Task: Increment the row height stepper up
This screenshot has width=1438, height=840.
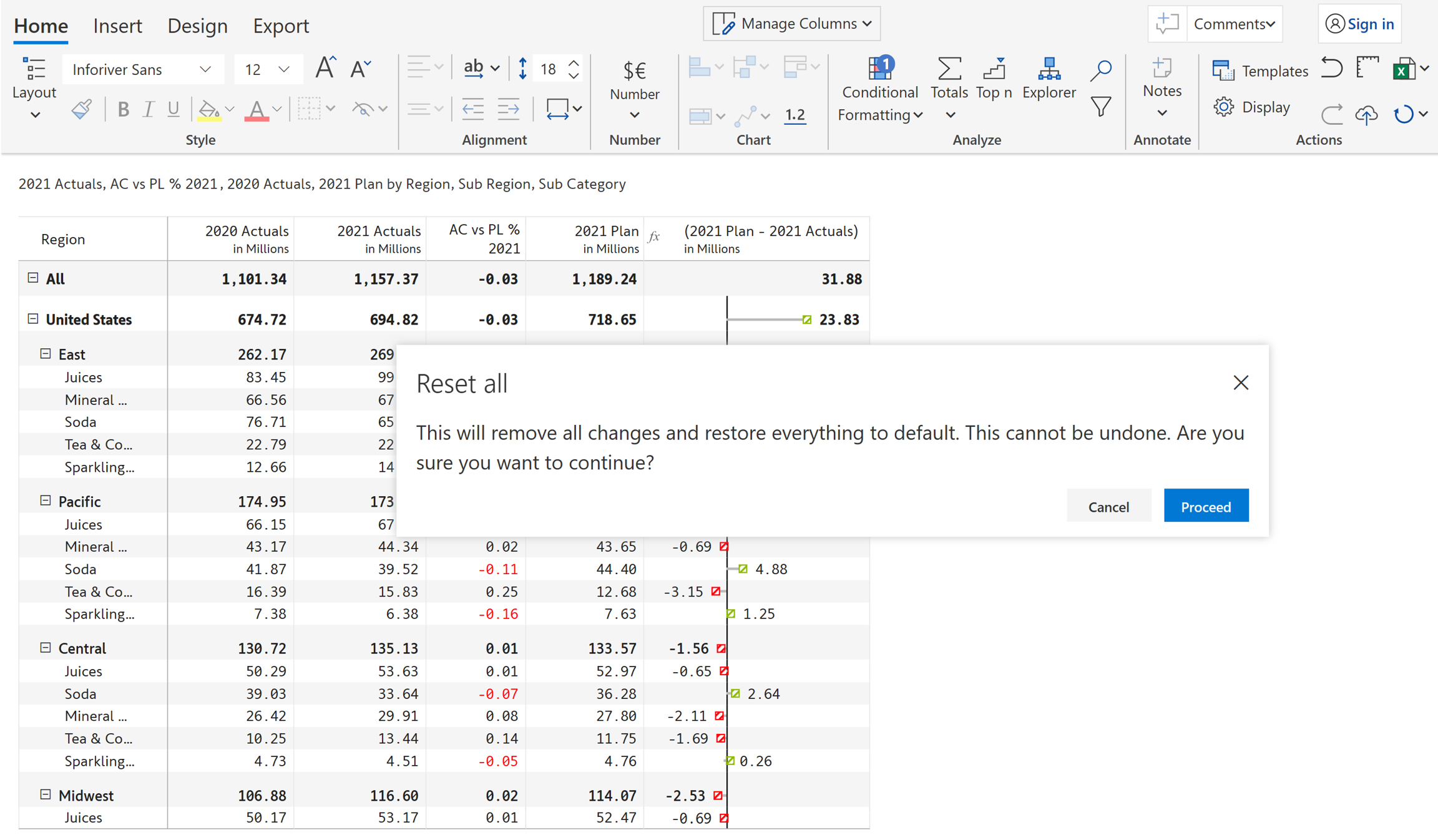Action: (x=574, y=63)
